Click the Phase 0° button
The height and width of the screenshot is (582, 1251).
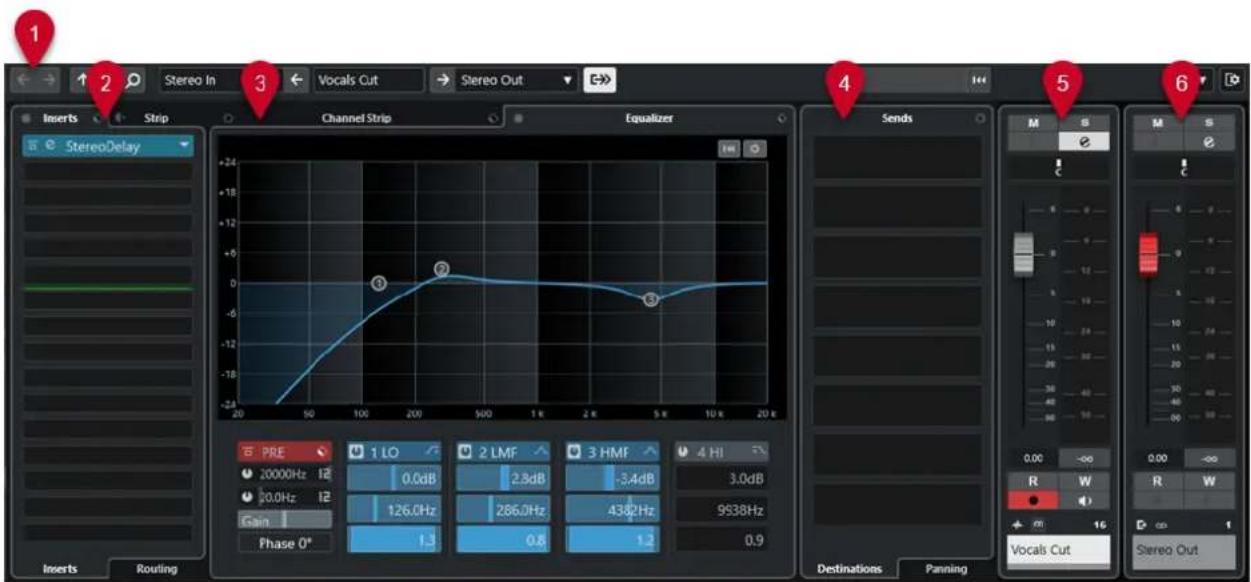285,543
